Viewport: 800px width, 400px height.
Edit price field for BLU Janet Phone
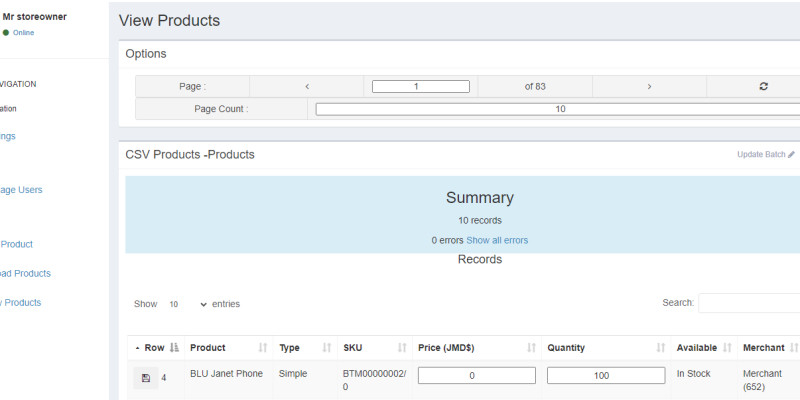coord(477,376)
